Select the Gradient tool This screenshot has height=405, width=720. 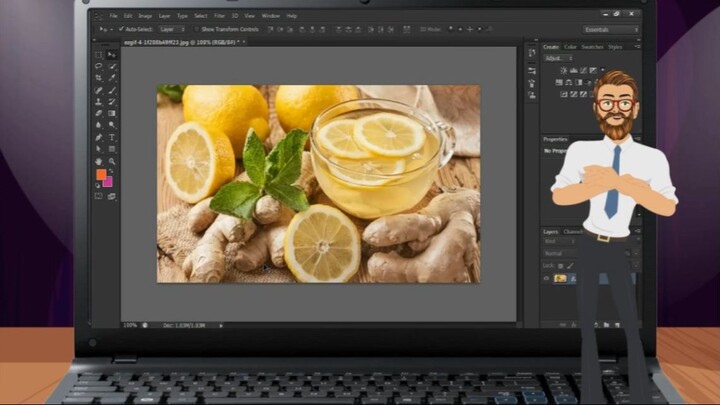(112, 113)
